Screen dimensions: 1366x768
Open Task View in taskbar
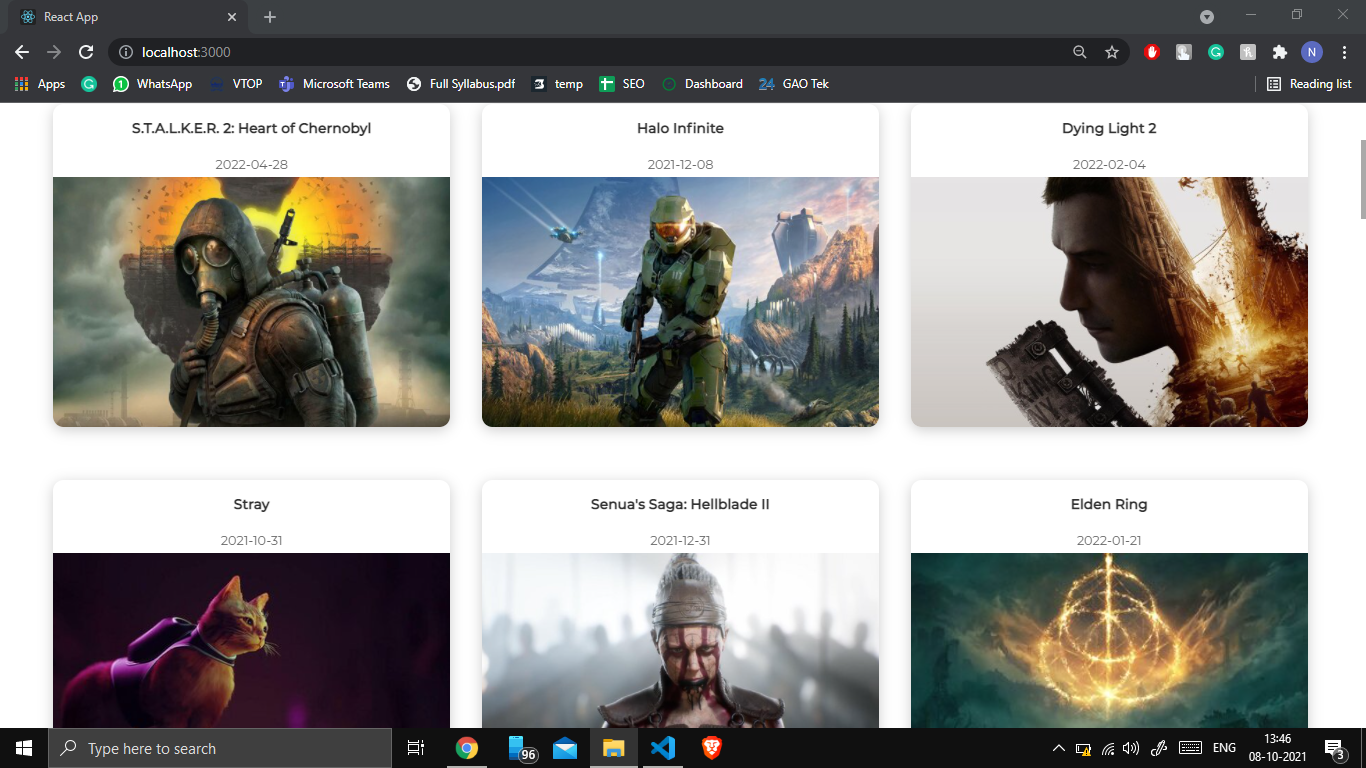416,748
